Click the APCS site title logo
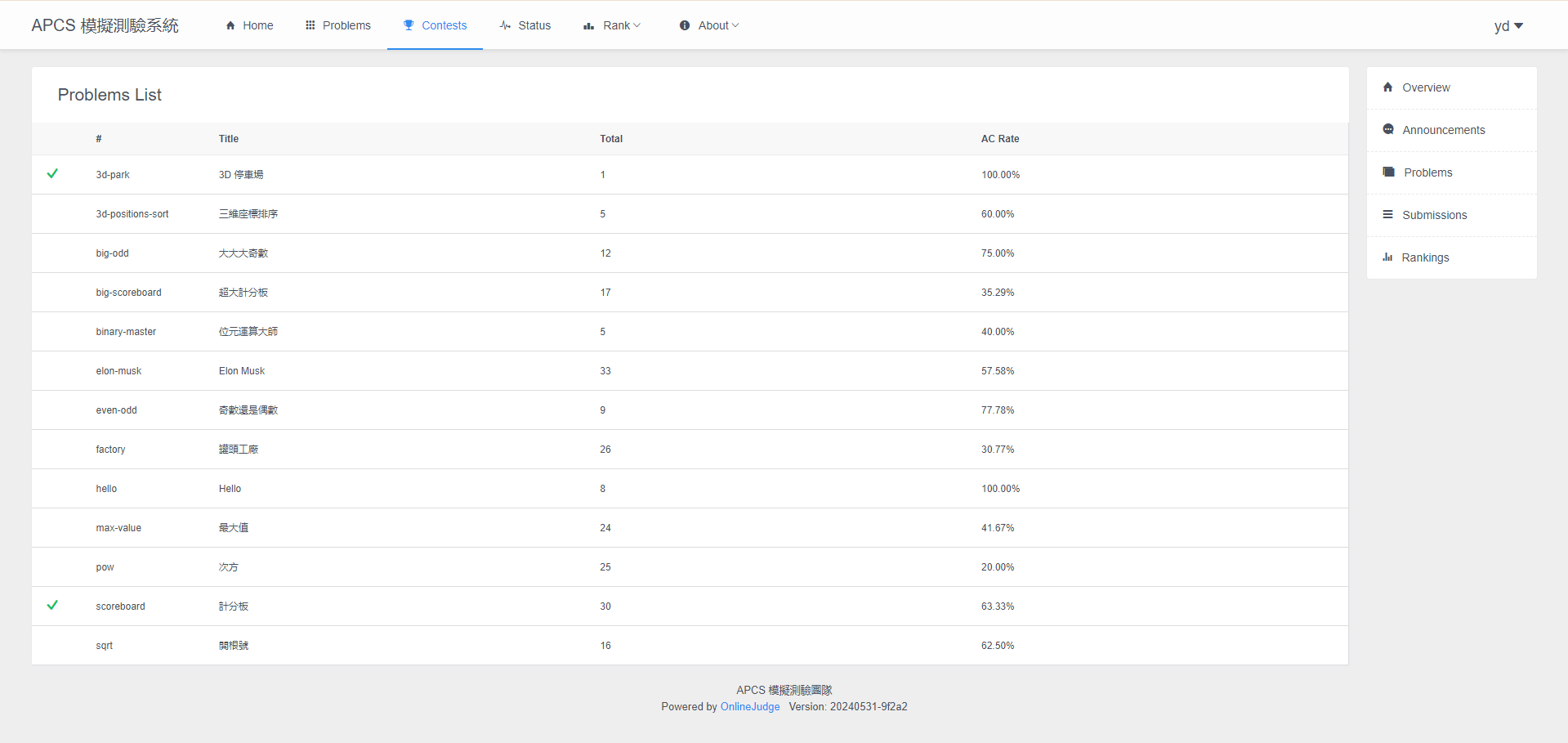 (105, 25)
